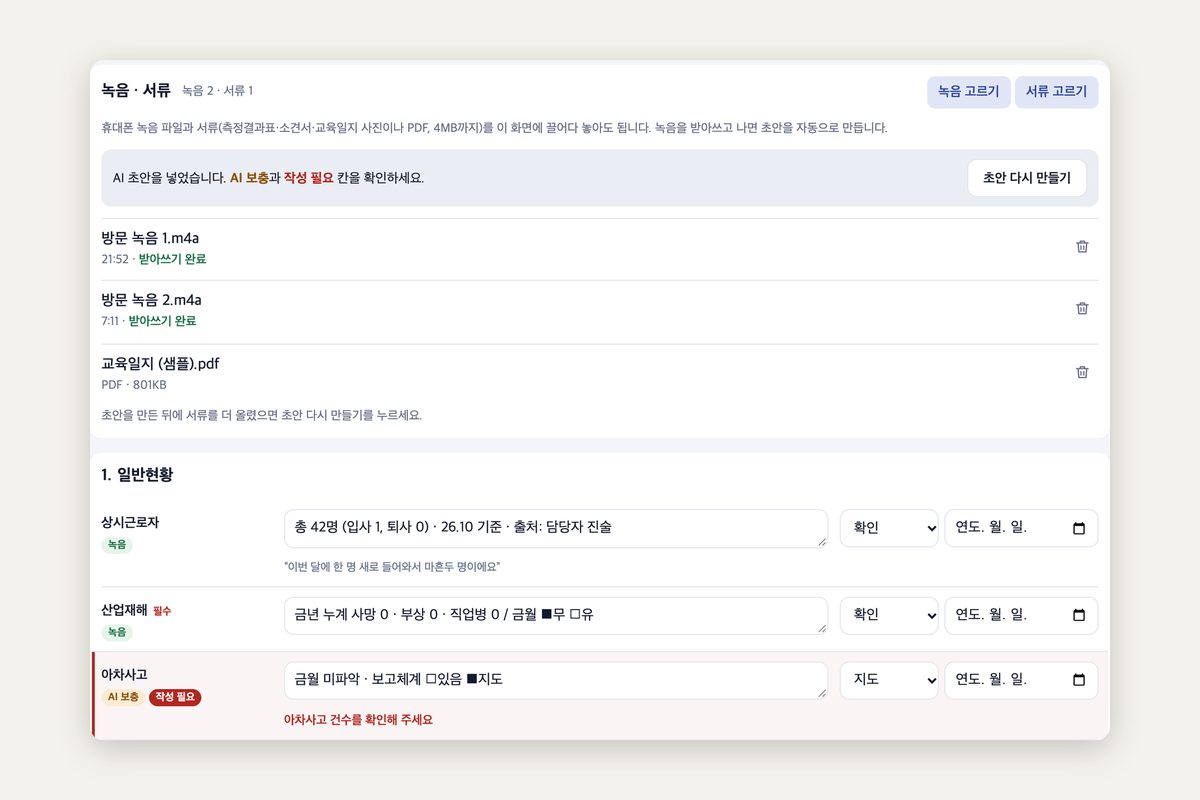Click the quoted transcript under 상시근로자
Screen dimensions: 1200x800
click(x=392, y=567)
